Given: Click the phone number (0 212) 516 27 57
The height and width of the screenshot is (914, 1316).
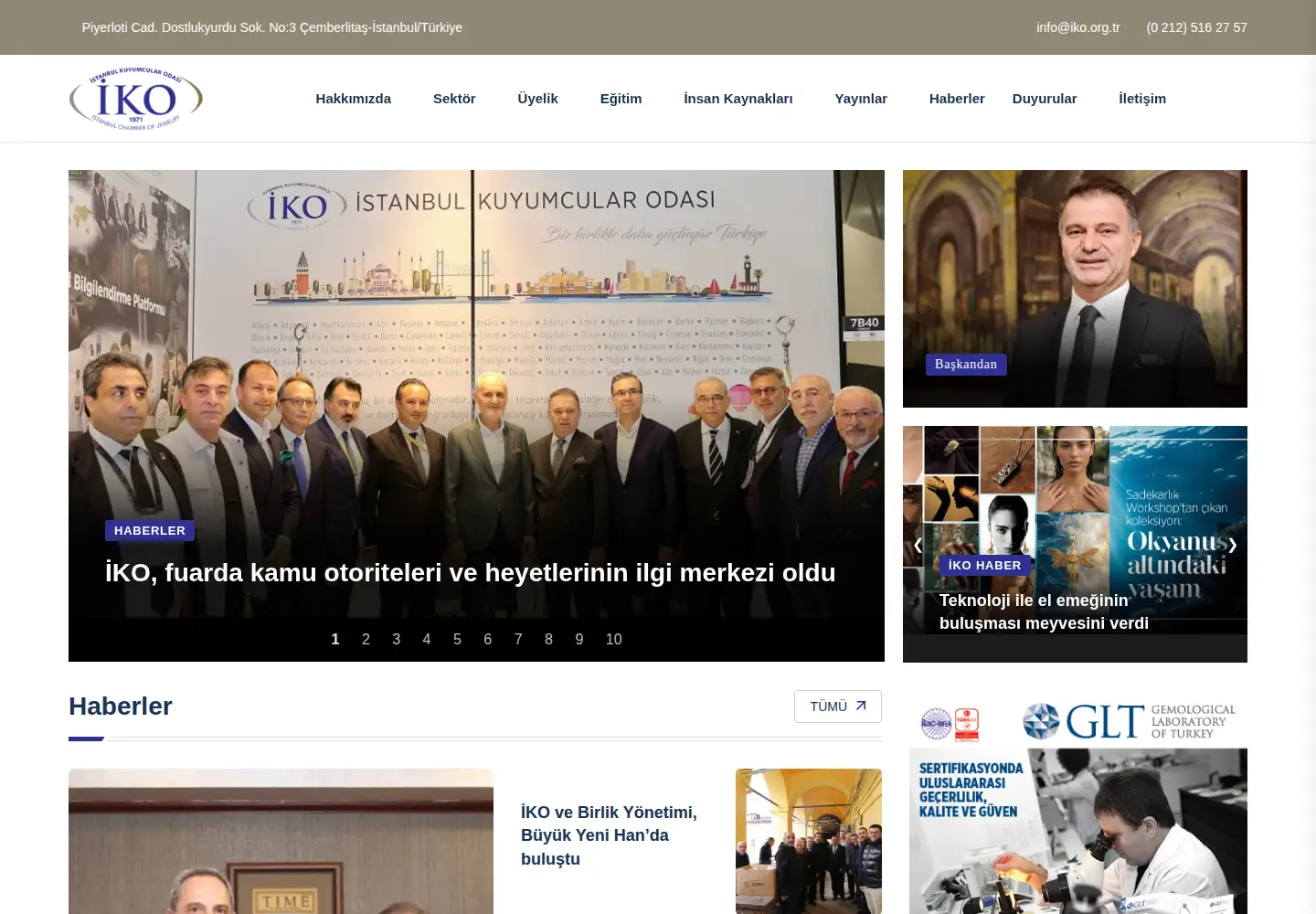Looking at the screenshot, I should [1197, 27].
